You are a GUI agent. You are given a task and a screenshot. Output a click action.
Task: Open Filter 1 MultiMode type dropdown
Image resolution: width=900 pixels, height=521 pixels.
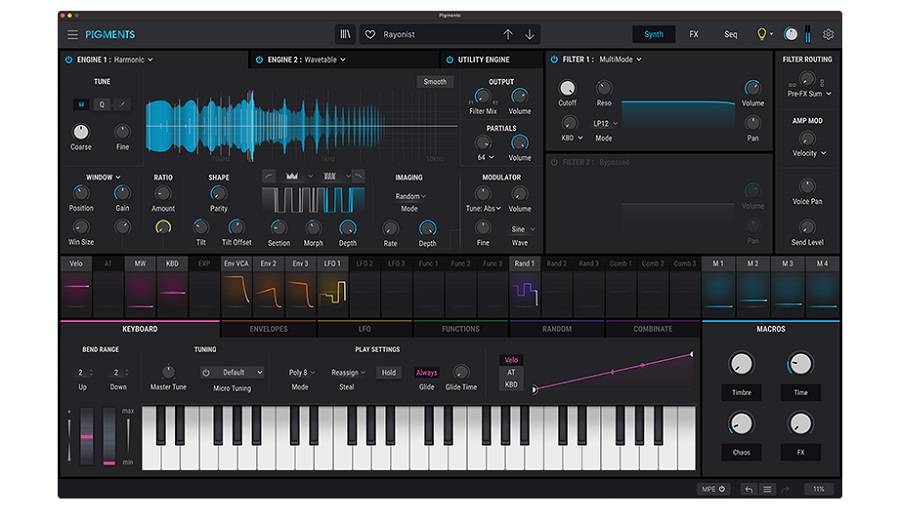pyautogui.click(x=620, y=60)
